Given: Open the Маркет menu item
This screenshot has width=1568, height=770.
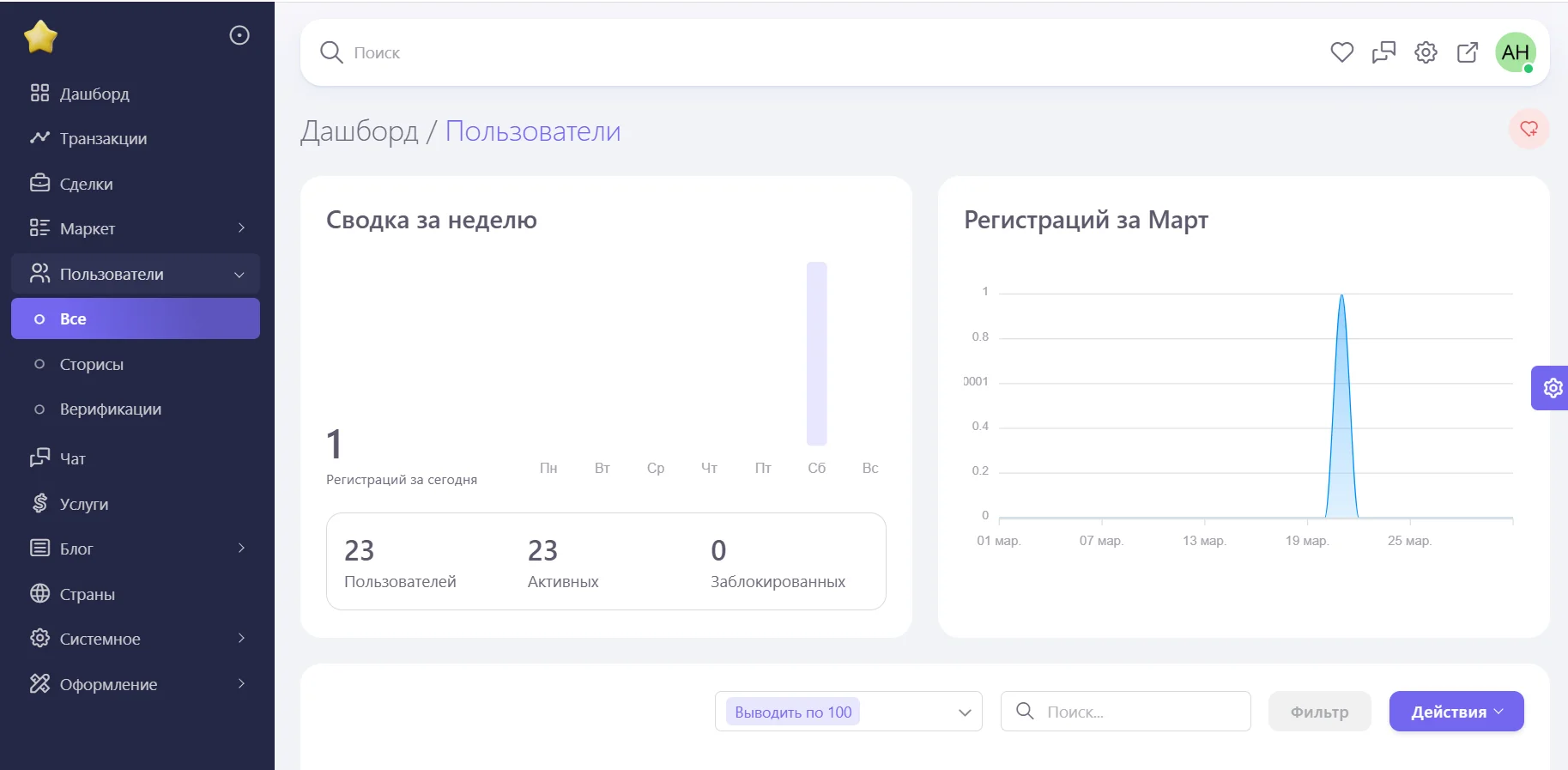Looking at the screenshot, I should point(136,228).
